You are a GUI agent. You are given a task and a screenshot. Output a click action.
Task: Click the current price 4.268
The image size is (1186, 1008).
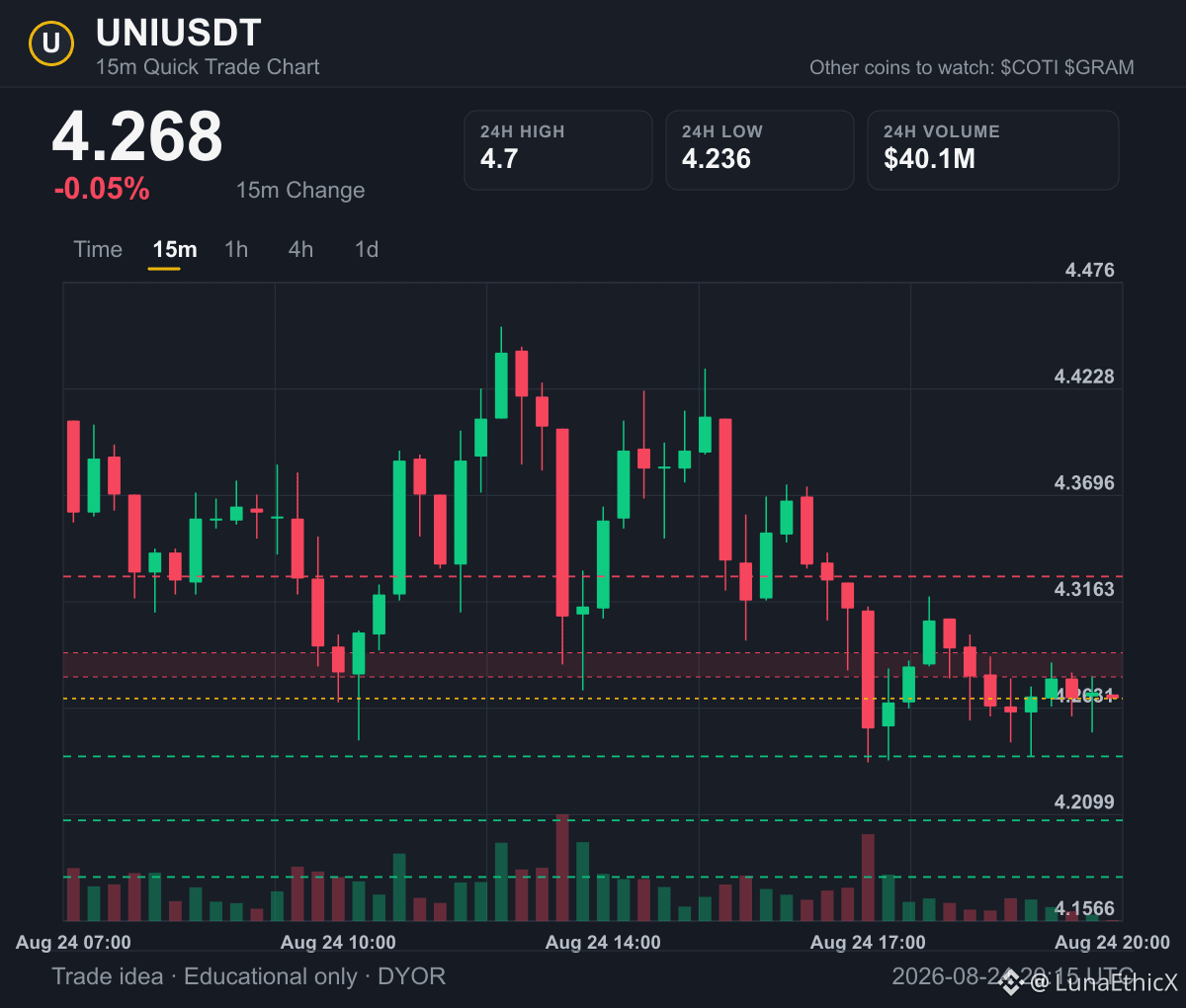pos(137,136)
